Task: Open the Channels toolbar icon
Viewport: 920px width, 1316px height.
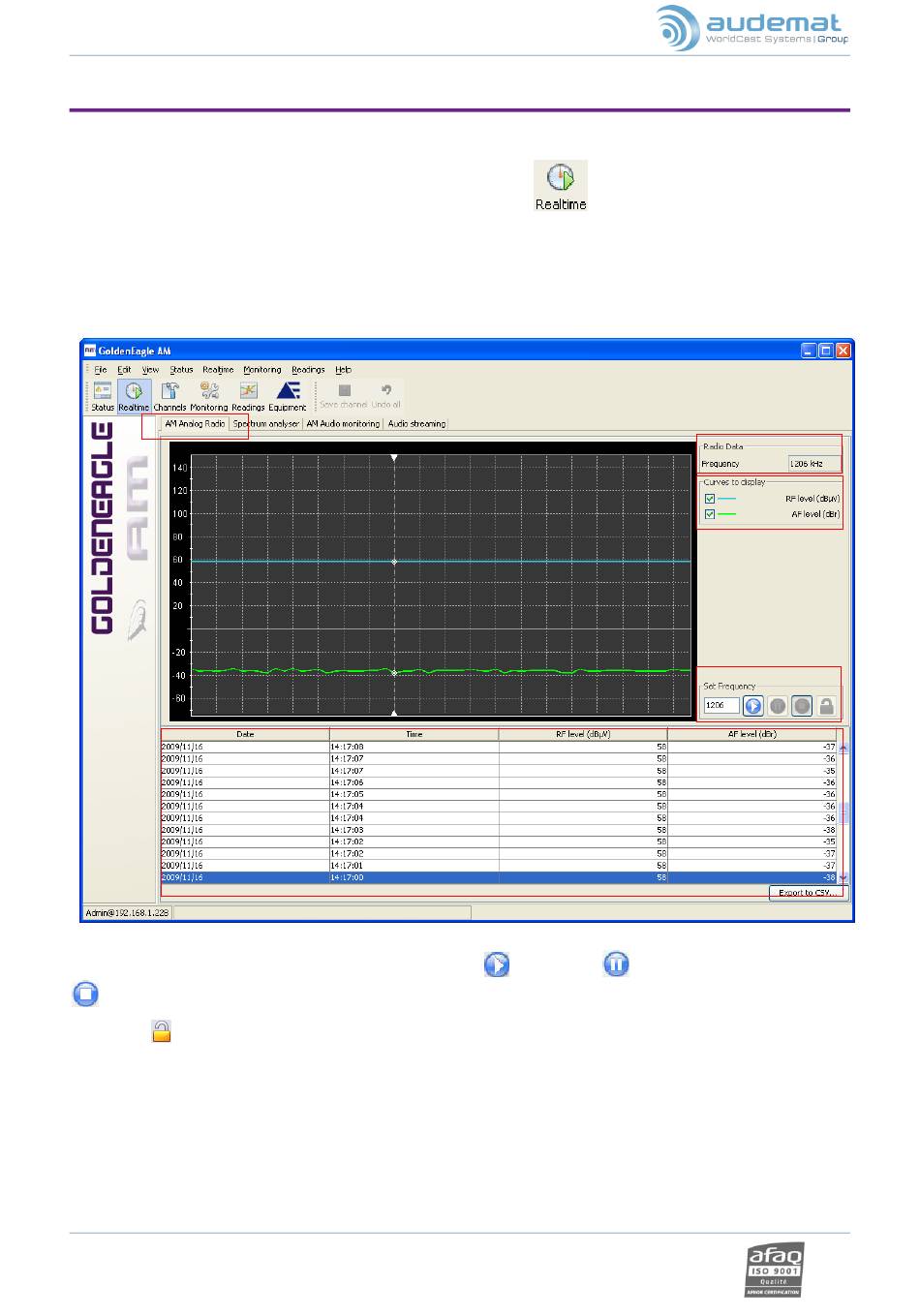Action: point(169,395)
